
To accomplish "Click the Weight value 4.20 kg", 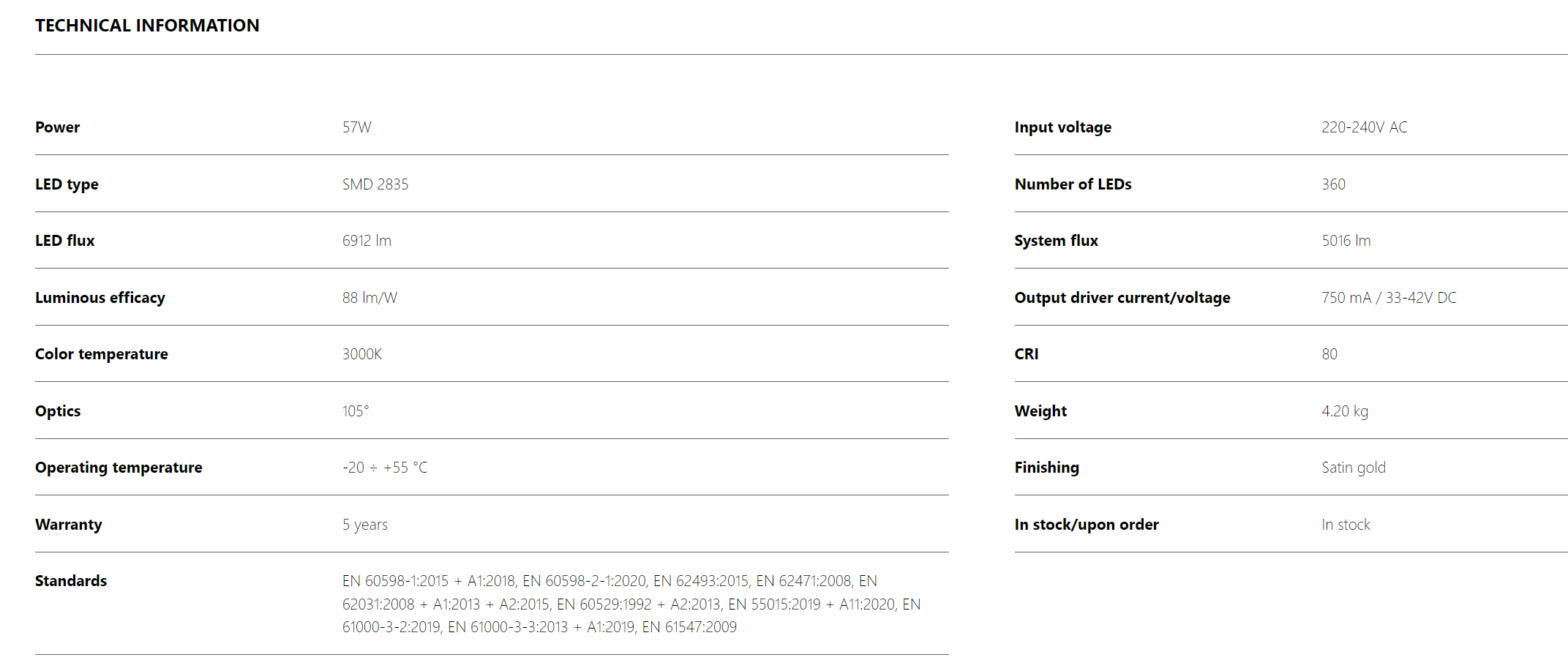I will click(x=1344, y=411).
